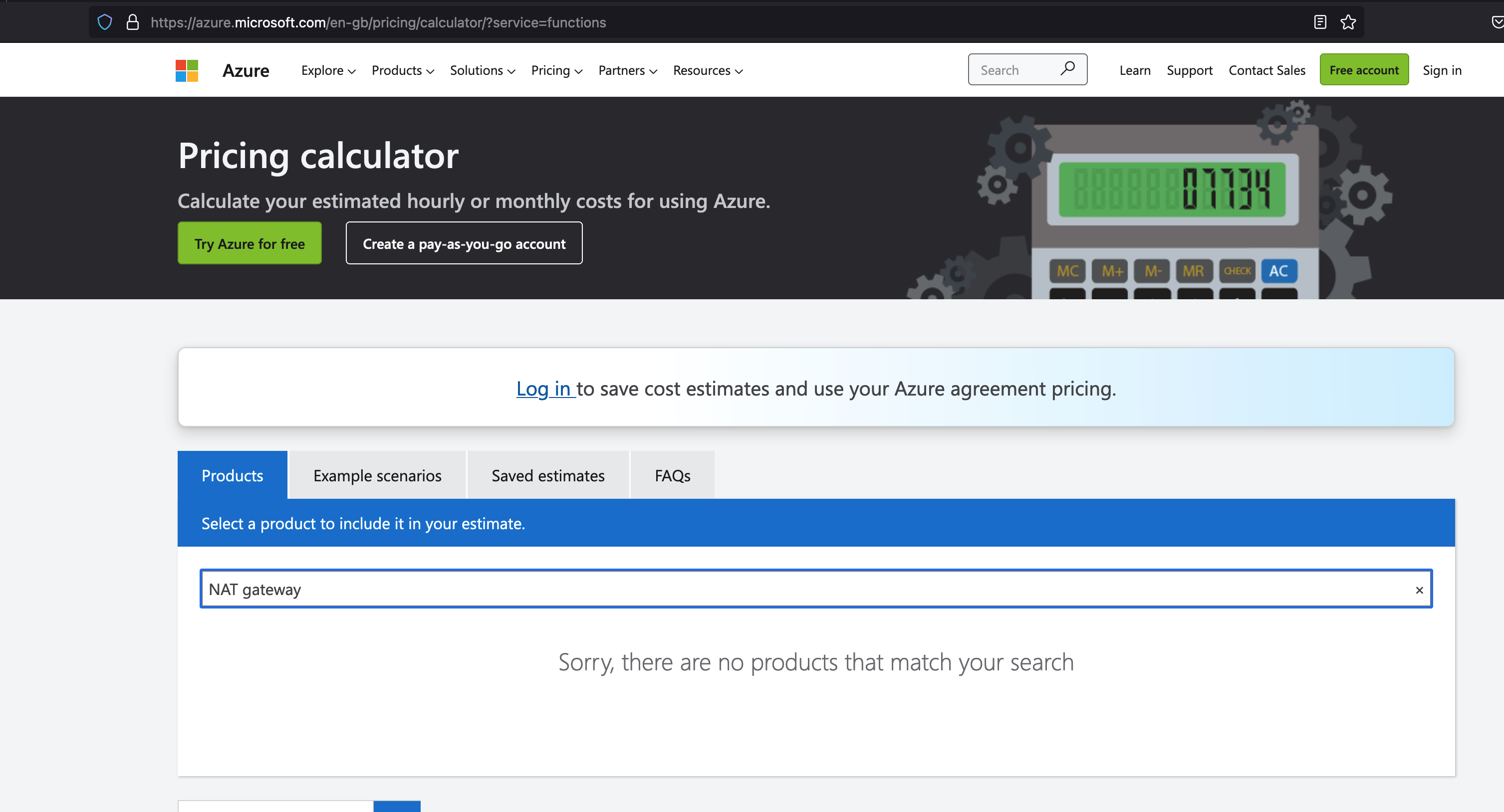The height and width of the screenshot is (812, 1504).
Task: Switch to Saved estimates tab
Action: [547, 475]
